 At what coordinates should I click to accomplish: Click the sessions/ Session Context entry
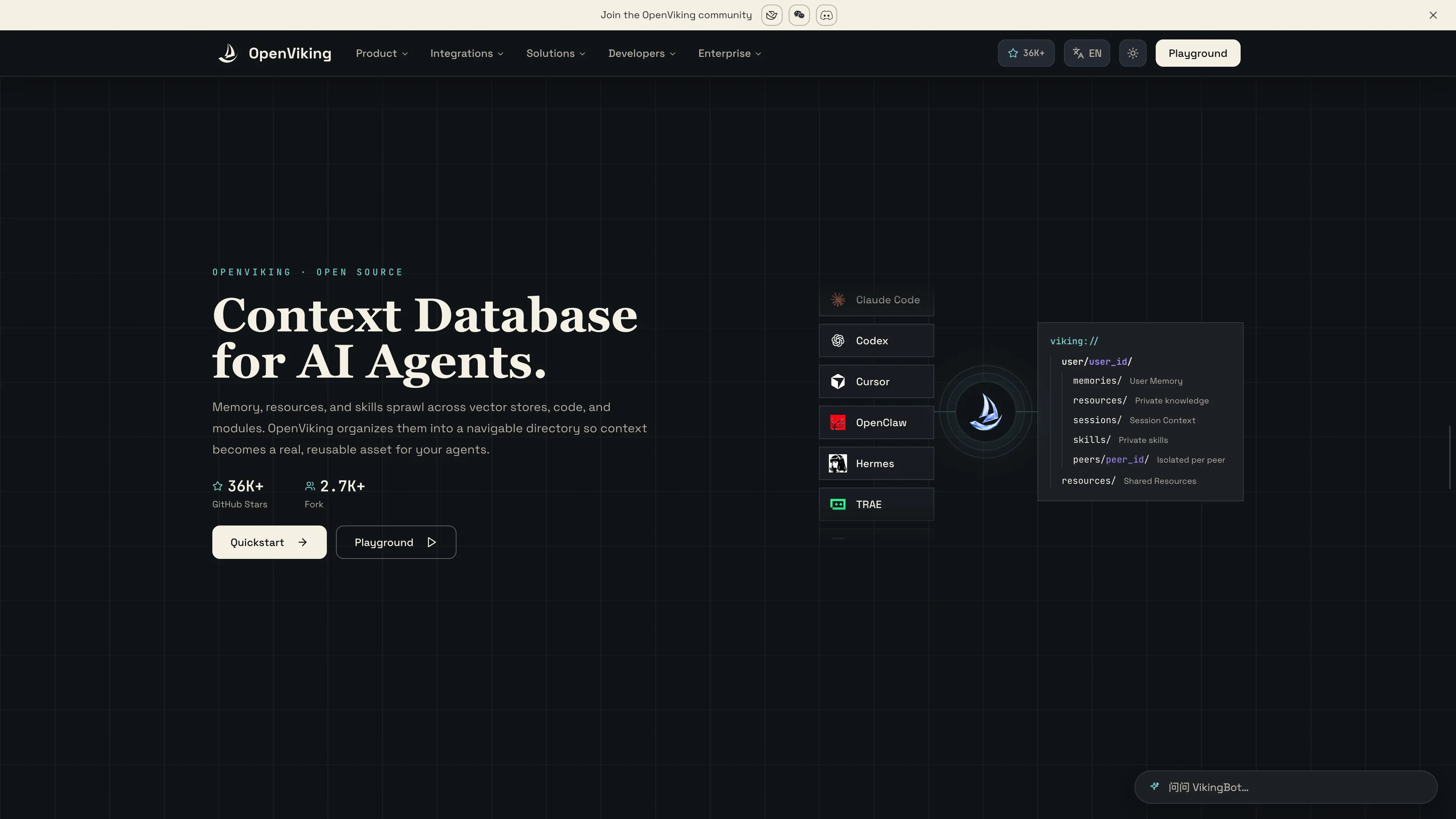(x=1134, y=420)
